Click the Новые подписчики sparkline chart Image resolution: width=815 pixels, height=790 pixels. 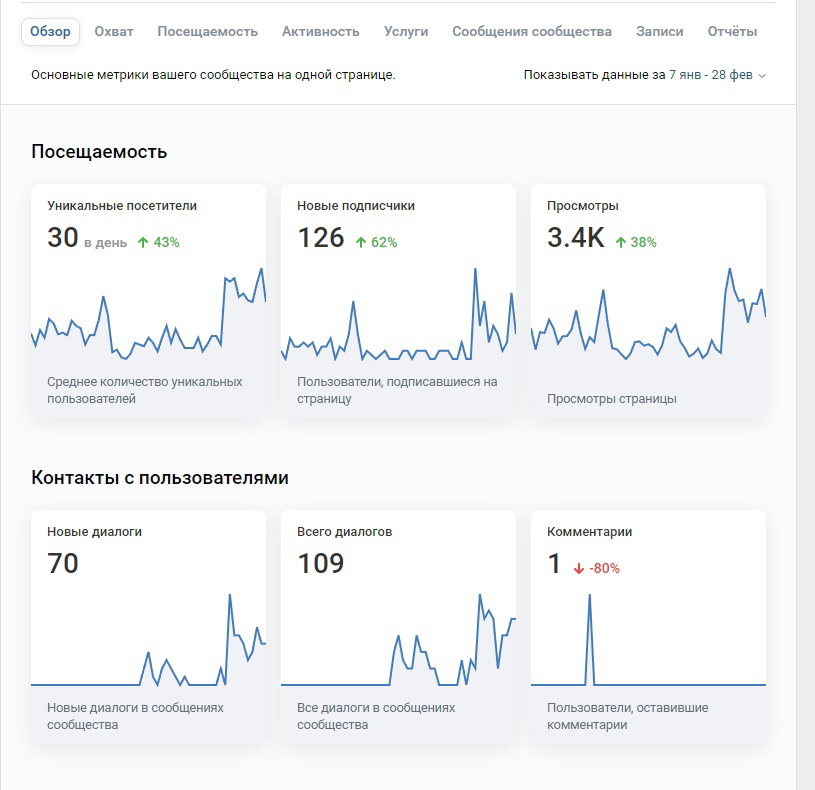pos(399,314)
